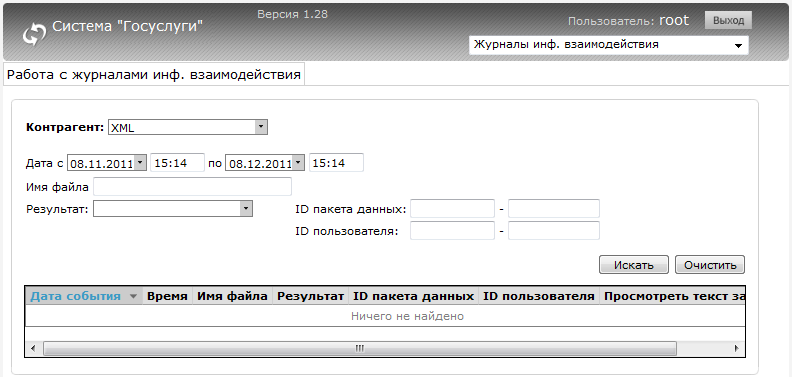Click the Версия 1.28 text
The height and width of the screenshot is (377, 792).
[x=292, y=14]
